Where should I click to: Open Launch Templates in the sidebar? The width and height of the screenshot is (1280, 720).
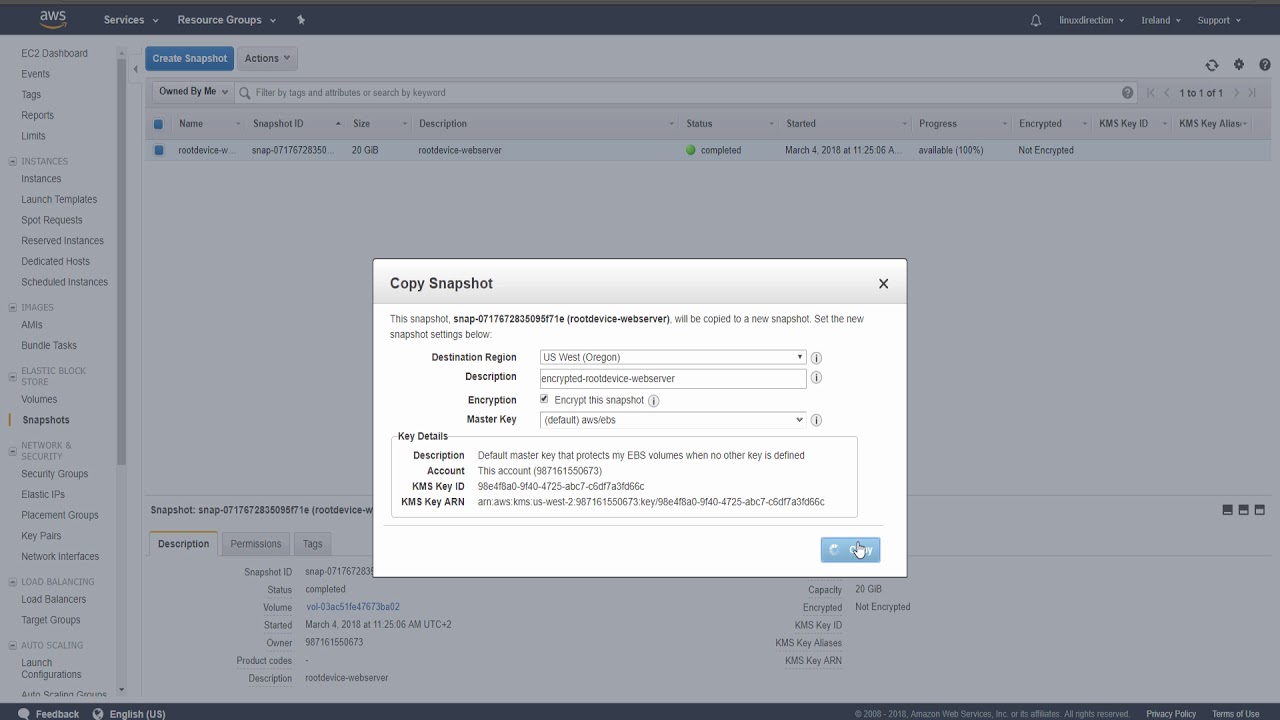point(59,199)
